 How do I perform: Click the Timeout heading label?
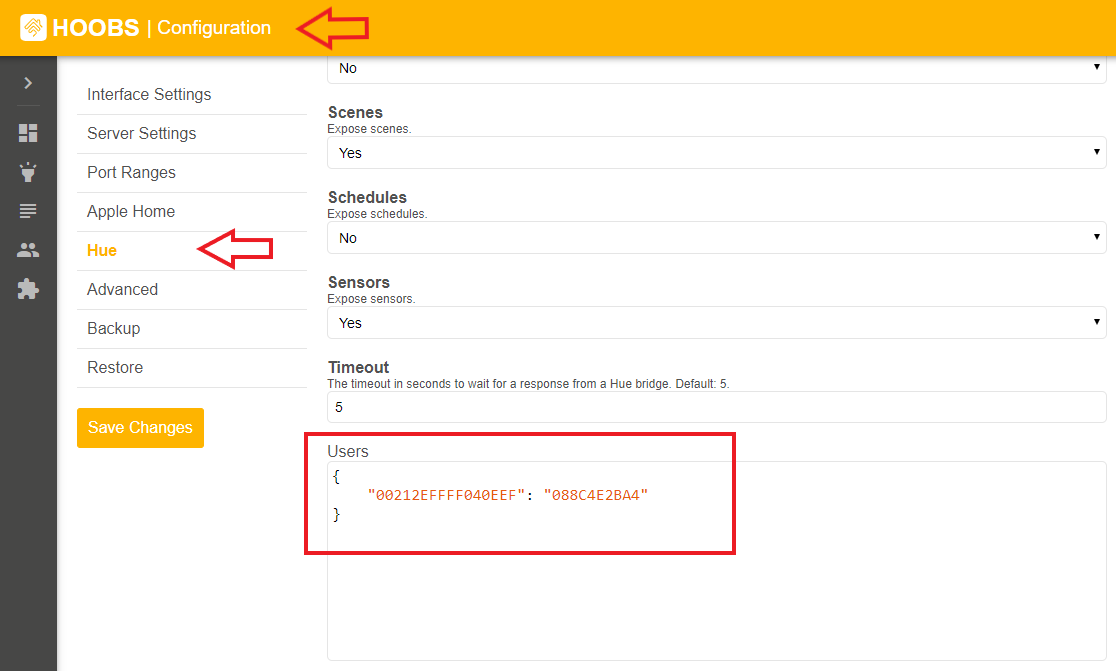tap(359, 367)
